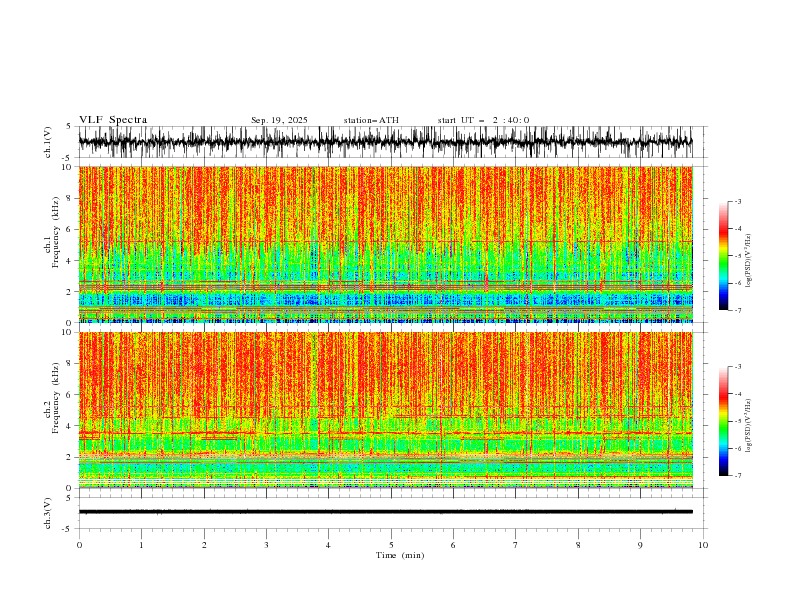The image size is (792, 612).
Task: Click time axis tick label "8"
Action: 578,545
